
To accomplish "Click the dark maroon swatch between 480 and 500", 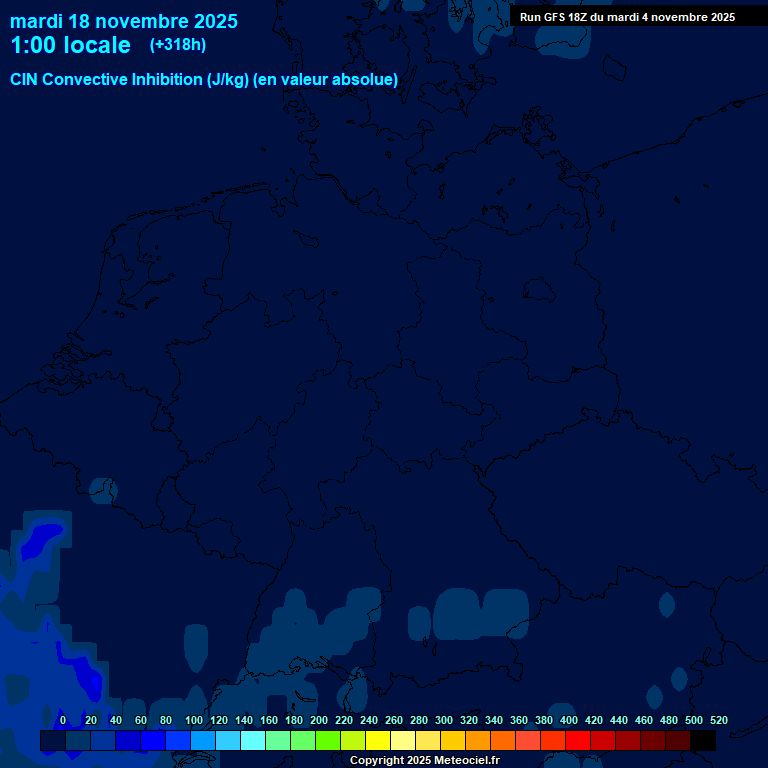I will [678, 740].
